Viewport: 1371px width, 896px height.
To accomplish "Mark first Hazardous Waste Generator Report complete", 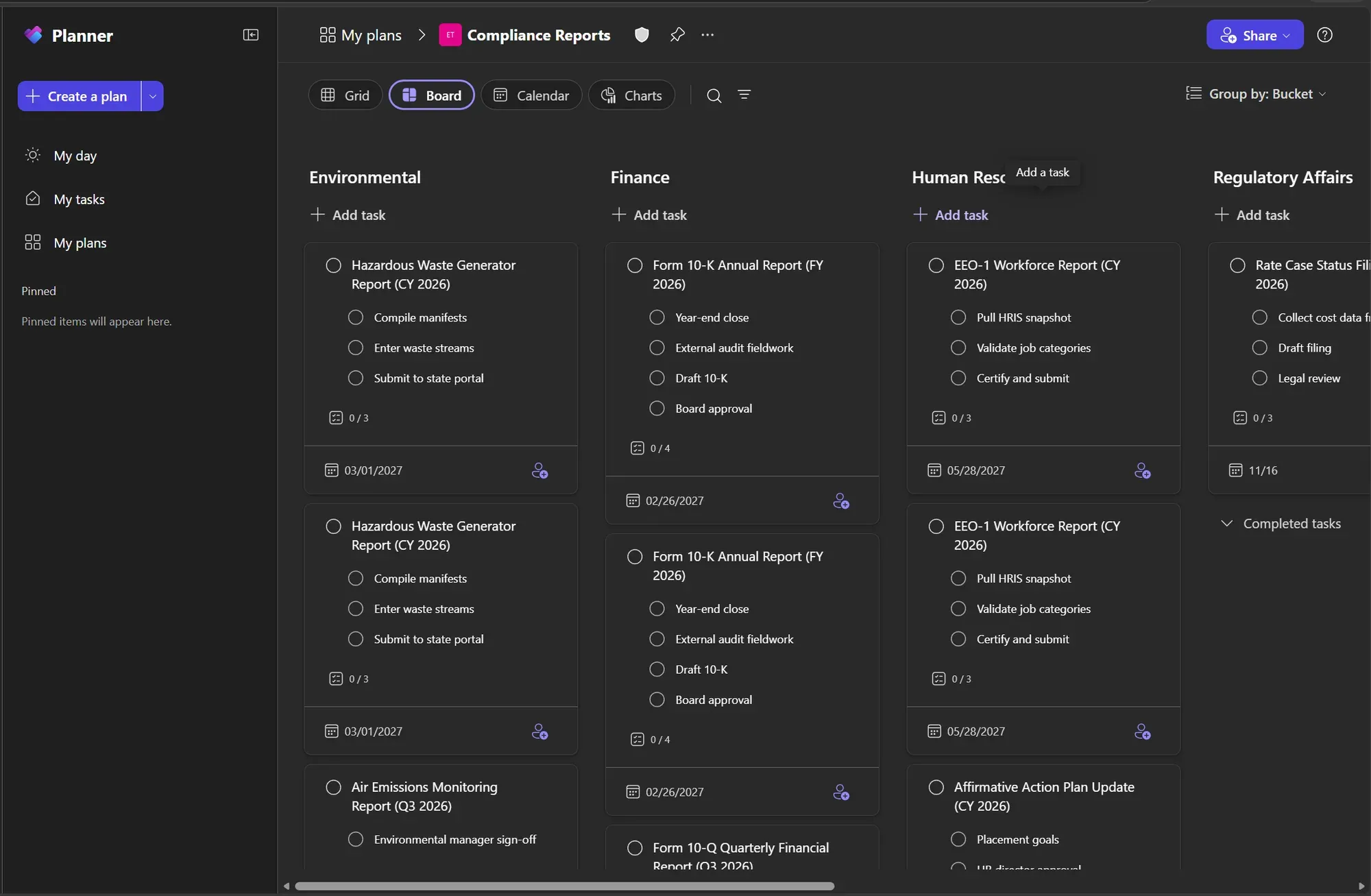I will (333, 265).
